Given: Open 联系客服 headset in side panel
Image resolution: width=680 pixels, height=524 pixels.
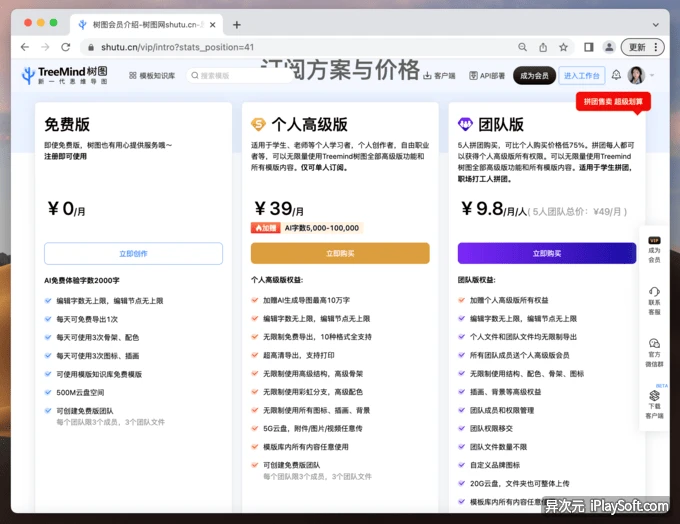Looking at the screenshot, I should coord(654,301).
